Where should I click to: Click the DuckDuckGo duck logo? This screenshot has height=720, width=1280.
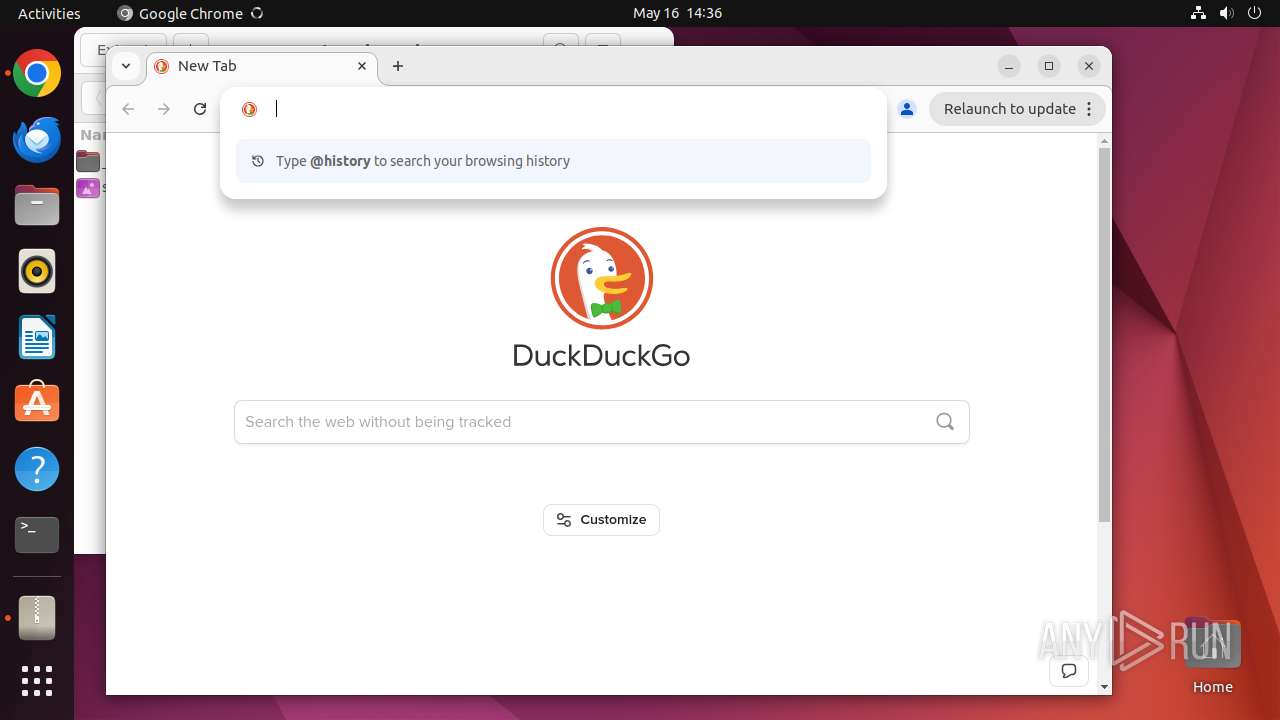pos(601,278)
